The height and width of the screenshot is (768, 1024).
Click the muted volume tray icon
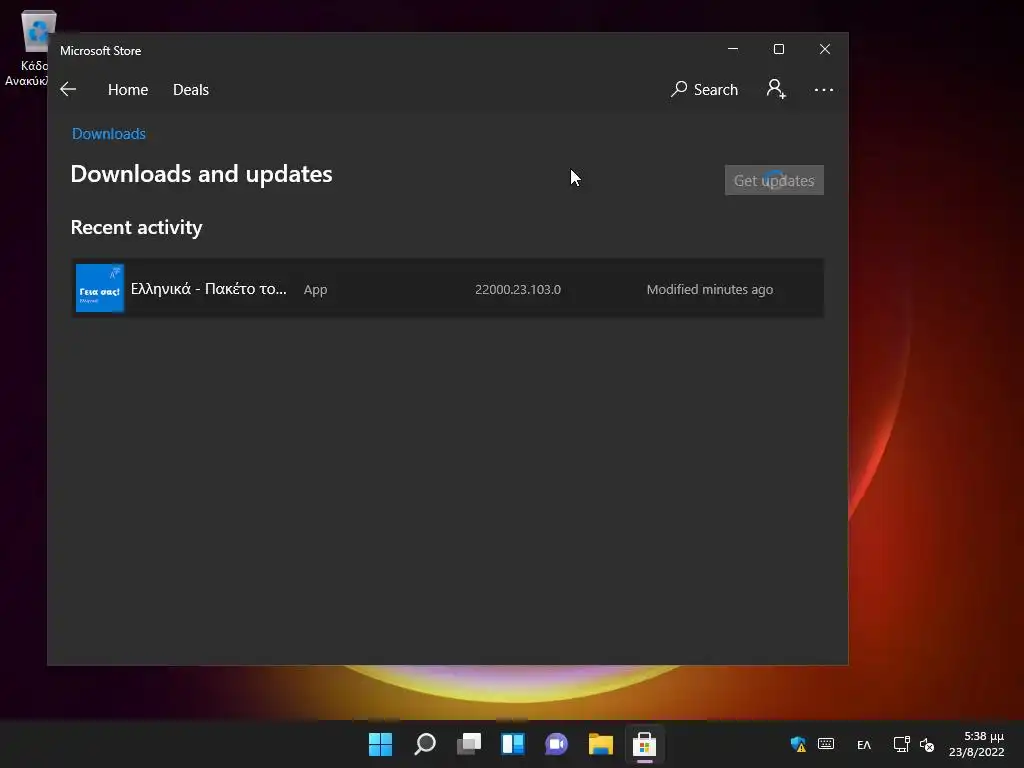[x=927, y=744]
